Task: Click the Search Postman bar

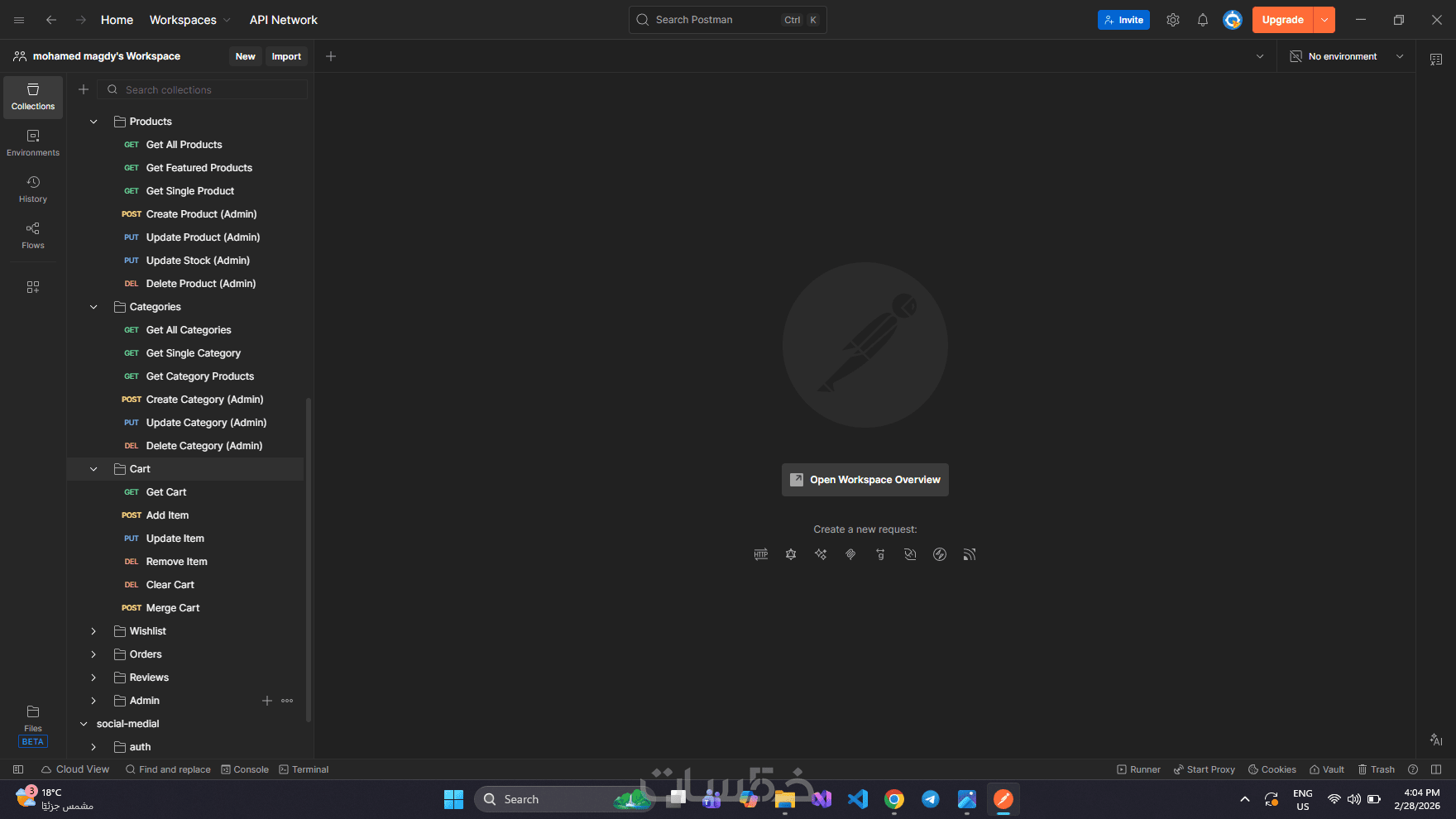Action: coord(728,20)
